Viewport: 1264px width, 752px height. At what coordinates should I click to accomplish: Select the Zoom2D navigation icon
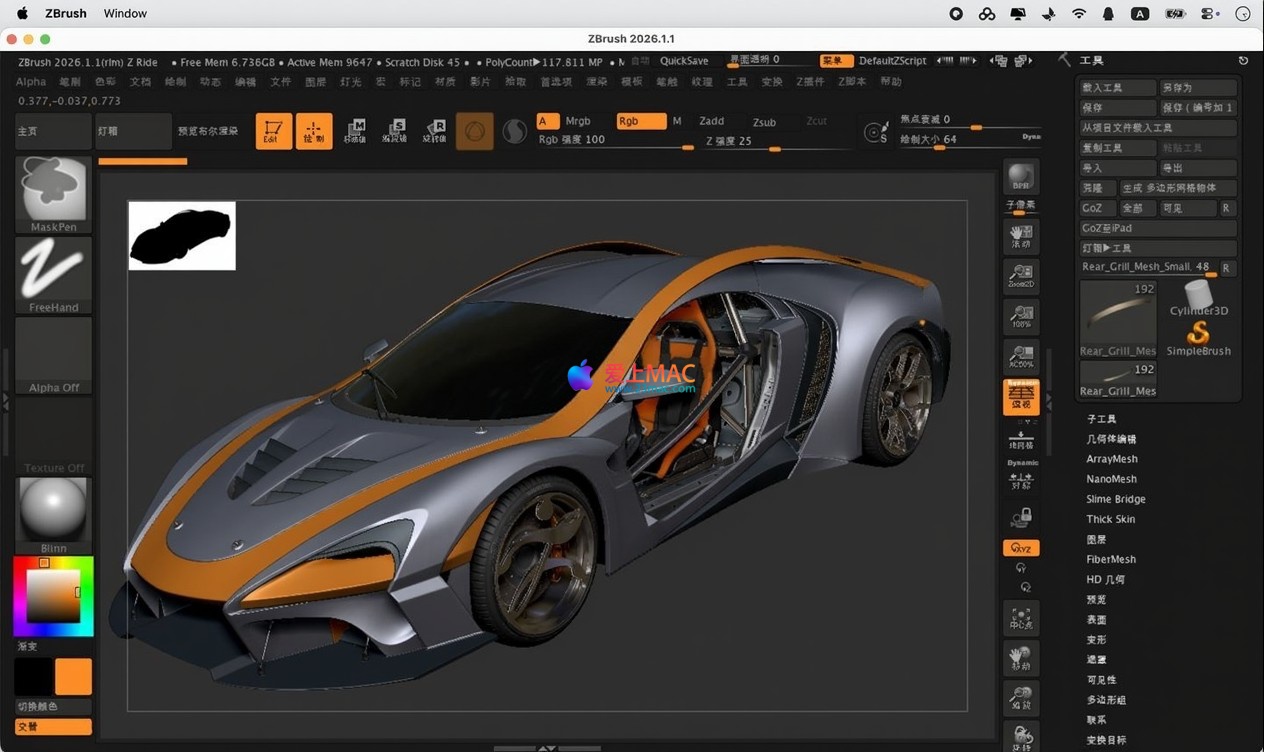[x=1021, y=277]
